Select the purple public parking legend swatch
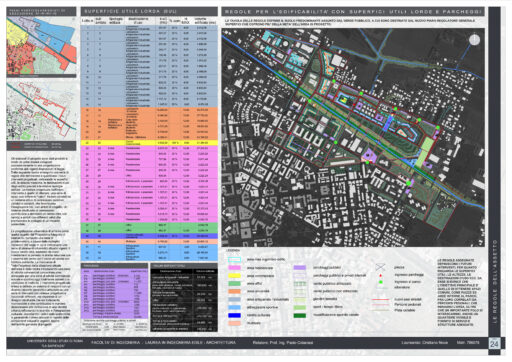512x362 pixels. pyautogui.click(x=299, y=268)
